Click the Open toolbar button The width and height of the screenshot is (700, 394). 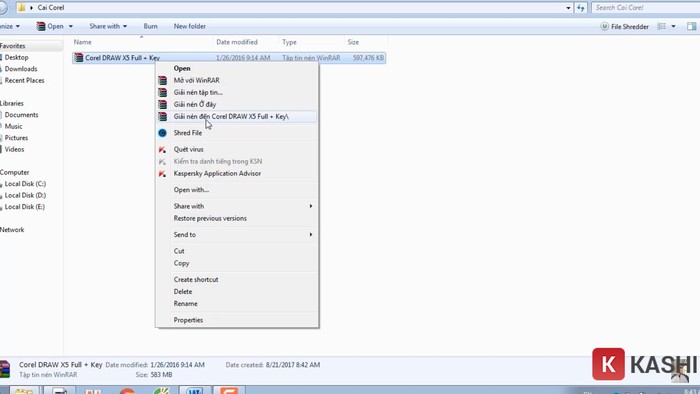click(50, 26)
